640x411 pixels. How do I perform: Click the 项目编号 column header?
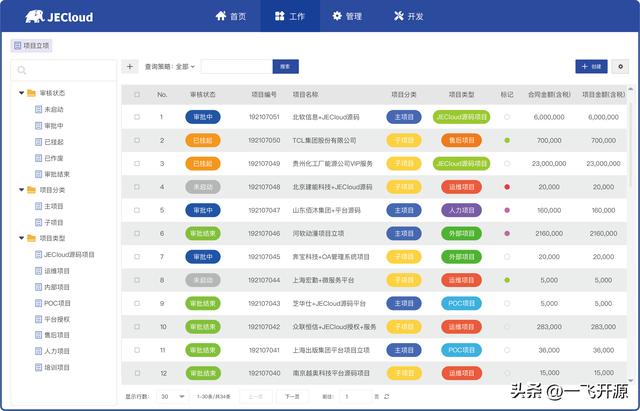pos(264,95)
